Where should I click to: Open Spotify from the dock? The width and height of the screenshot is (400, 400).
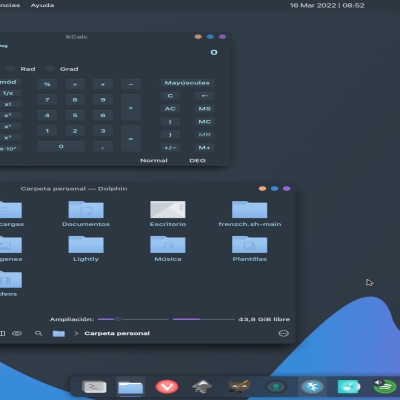(x=385, y=387)
